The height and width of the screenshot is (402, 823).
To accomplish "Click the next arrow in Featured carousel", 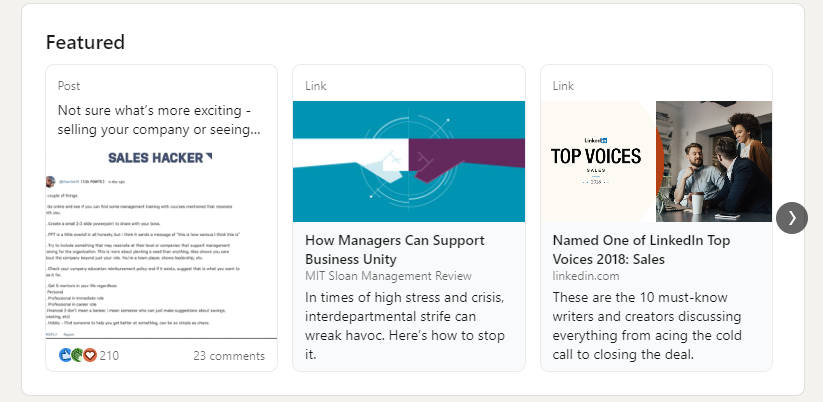I will coord(791,217).
